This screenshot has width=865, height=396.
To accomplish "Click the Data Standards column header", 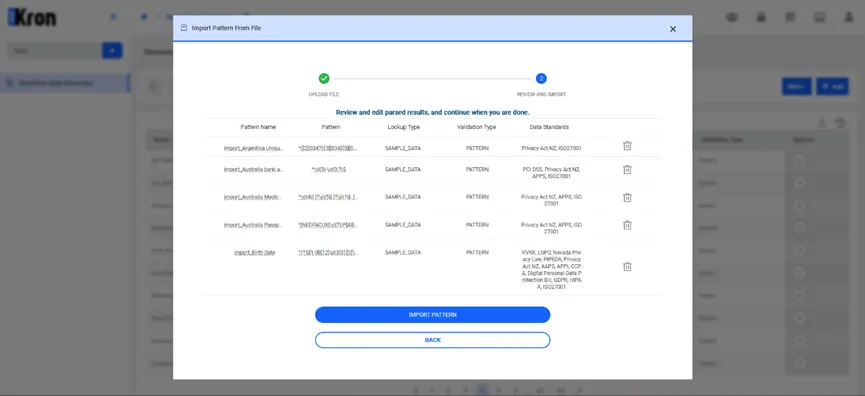I will click(x=549, y=127).
